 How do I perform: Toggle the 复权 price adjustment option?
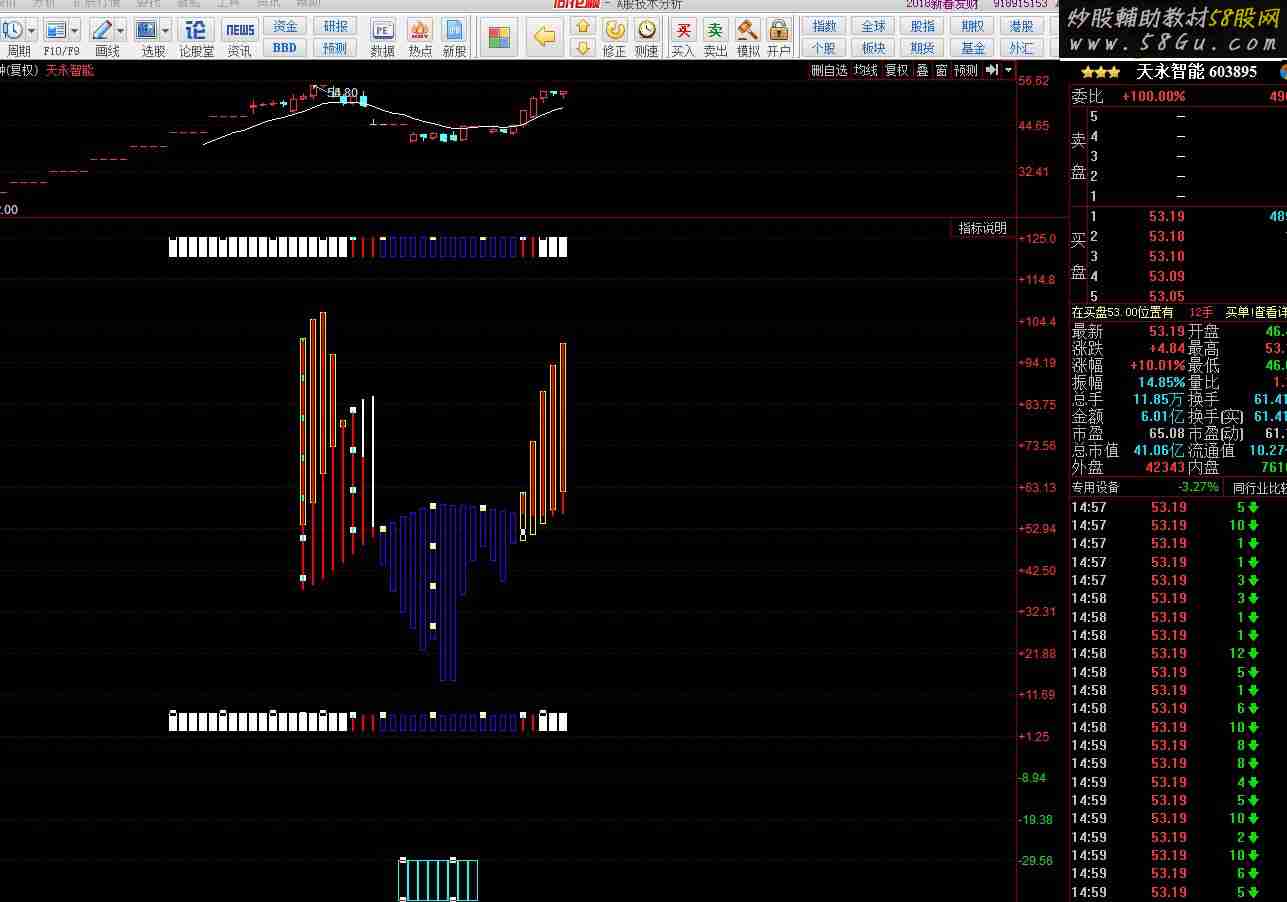pyautogui.click(x=896, y=71)
